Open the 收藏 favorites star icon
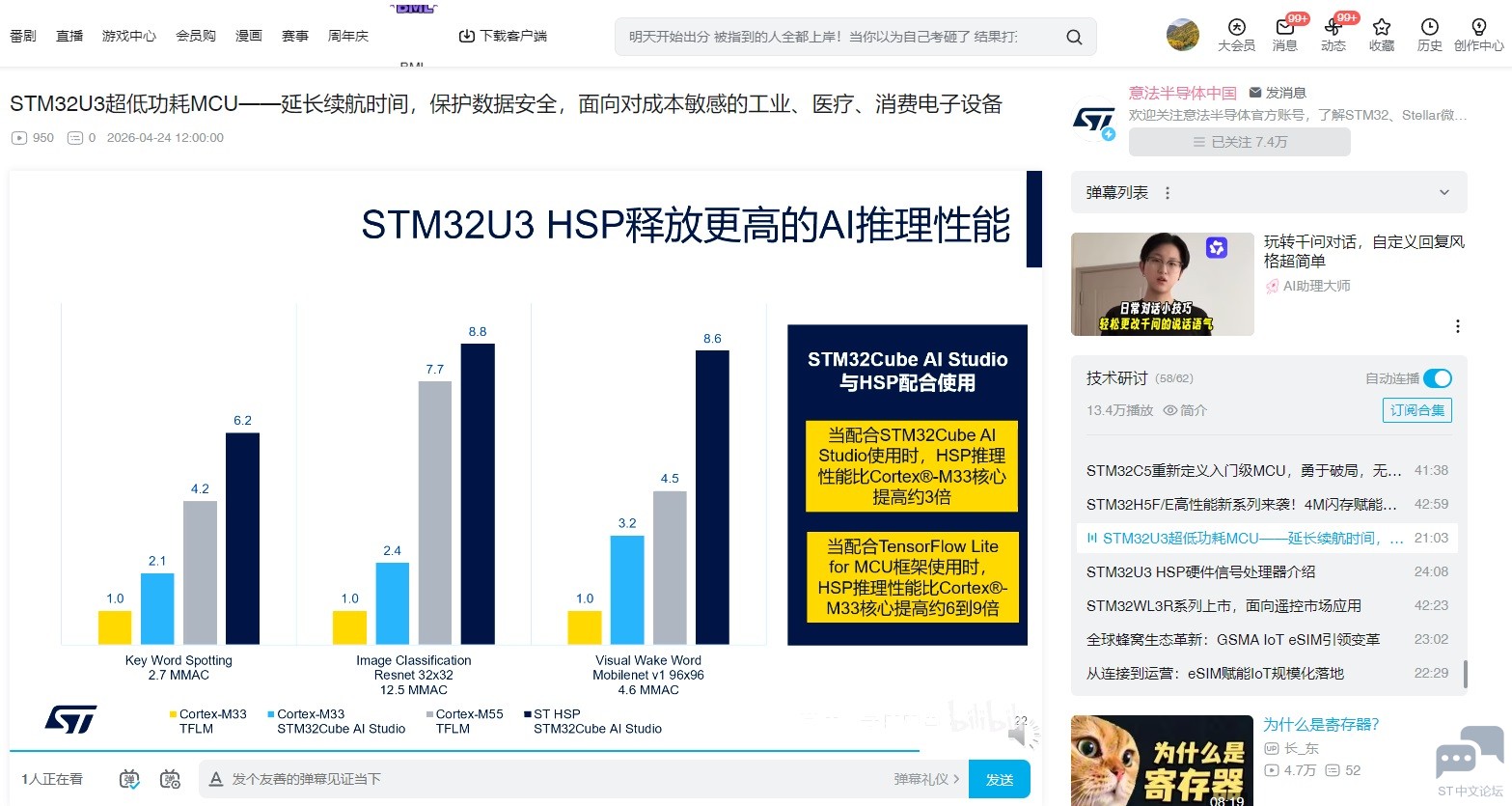This screenshot has height=806, width=1512. coord(1382,34)
